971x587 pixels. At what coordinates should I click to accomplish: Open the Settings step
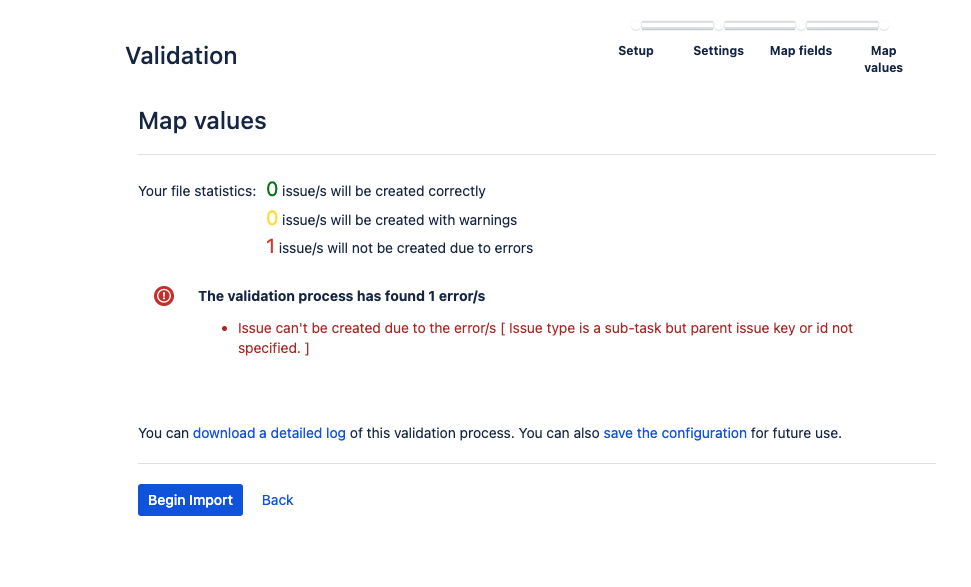(718, 50)
